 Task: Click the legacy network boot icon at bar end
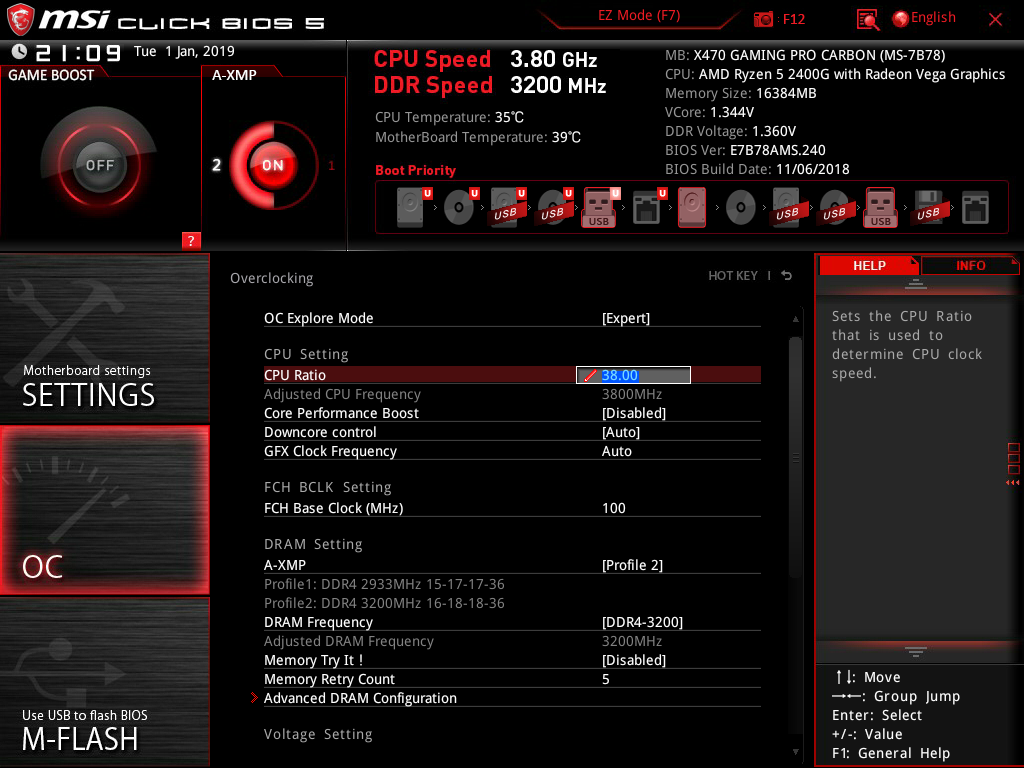[x=975, y=207]
